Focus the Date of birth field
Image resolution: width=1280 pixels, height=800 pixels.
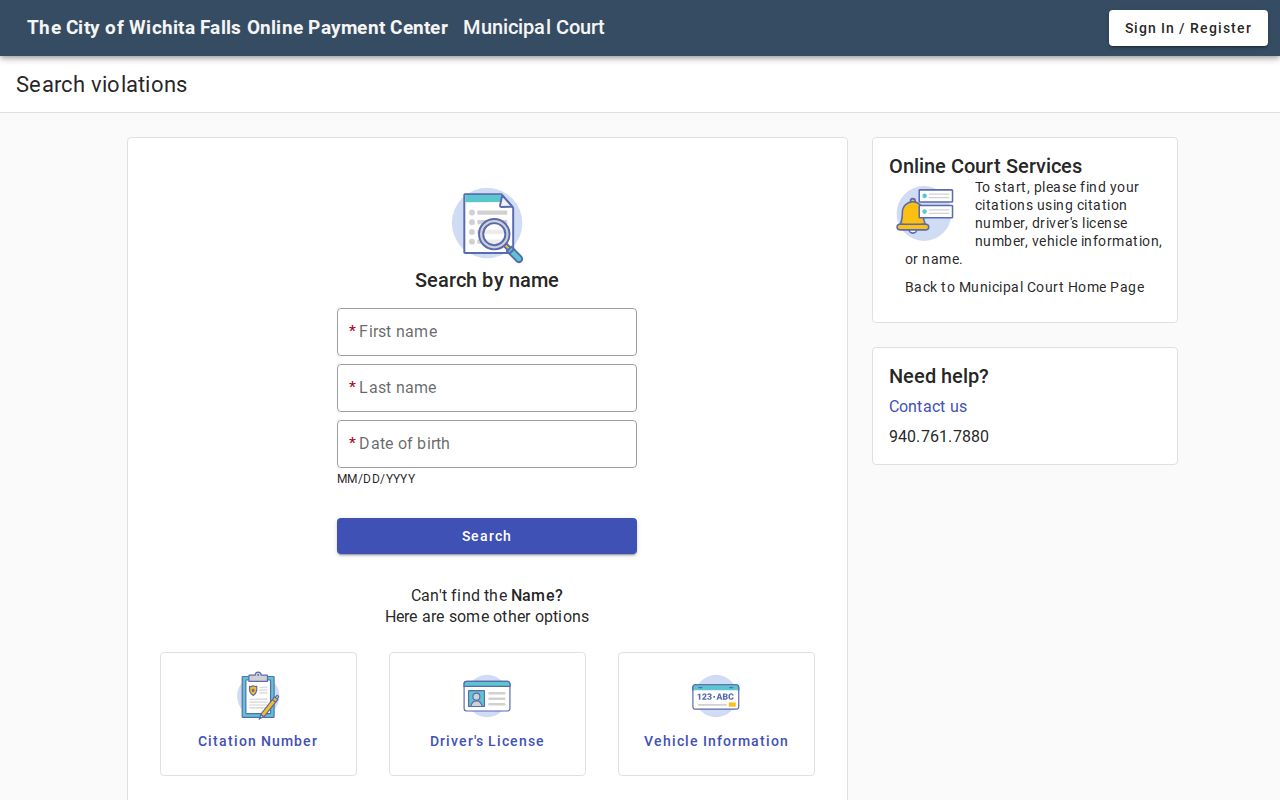tap(487, 444)
